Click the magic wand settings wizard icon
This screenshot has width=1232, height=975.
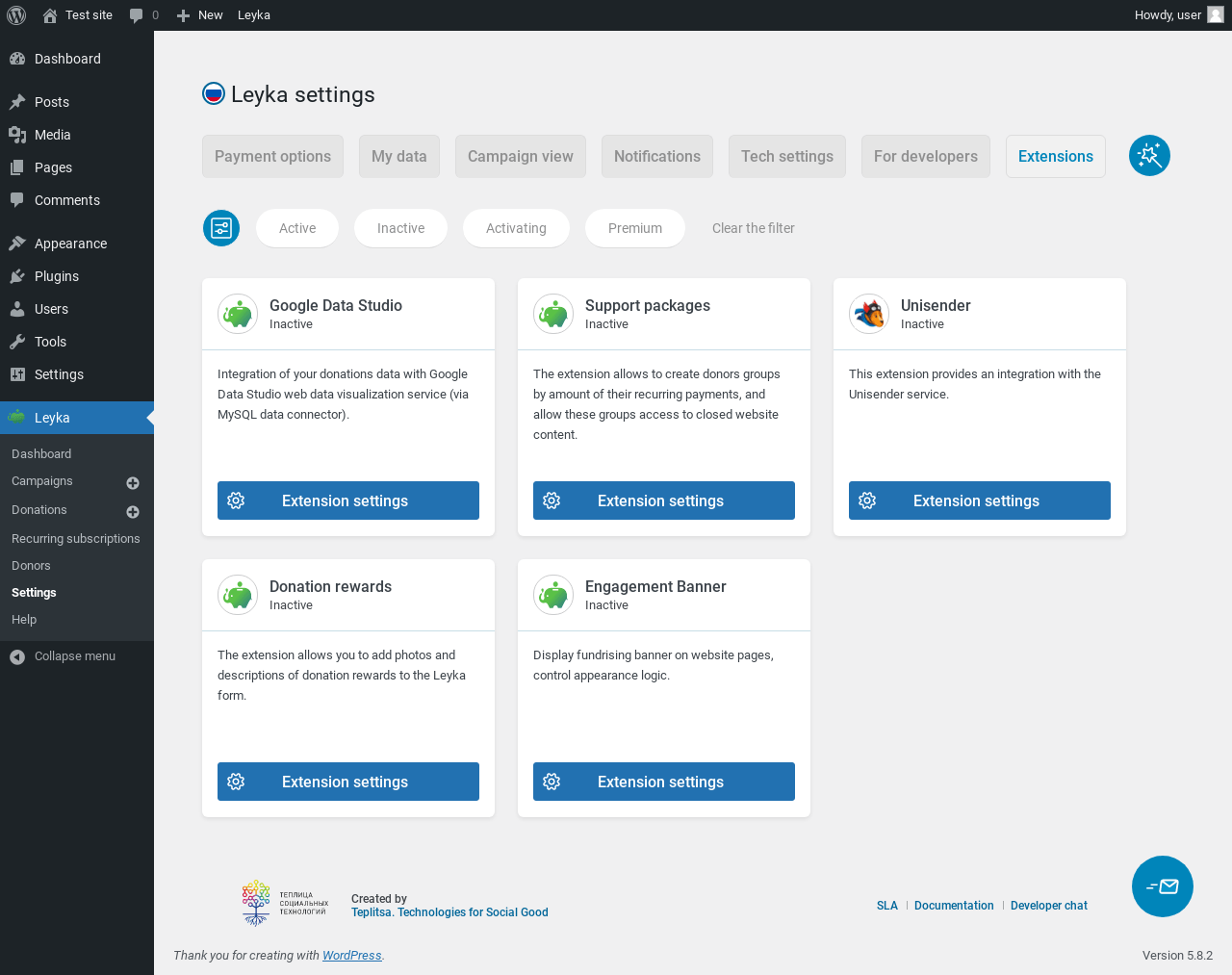1149,156
